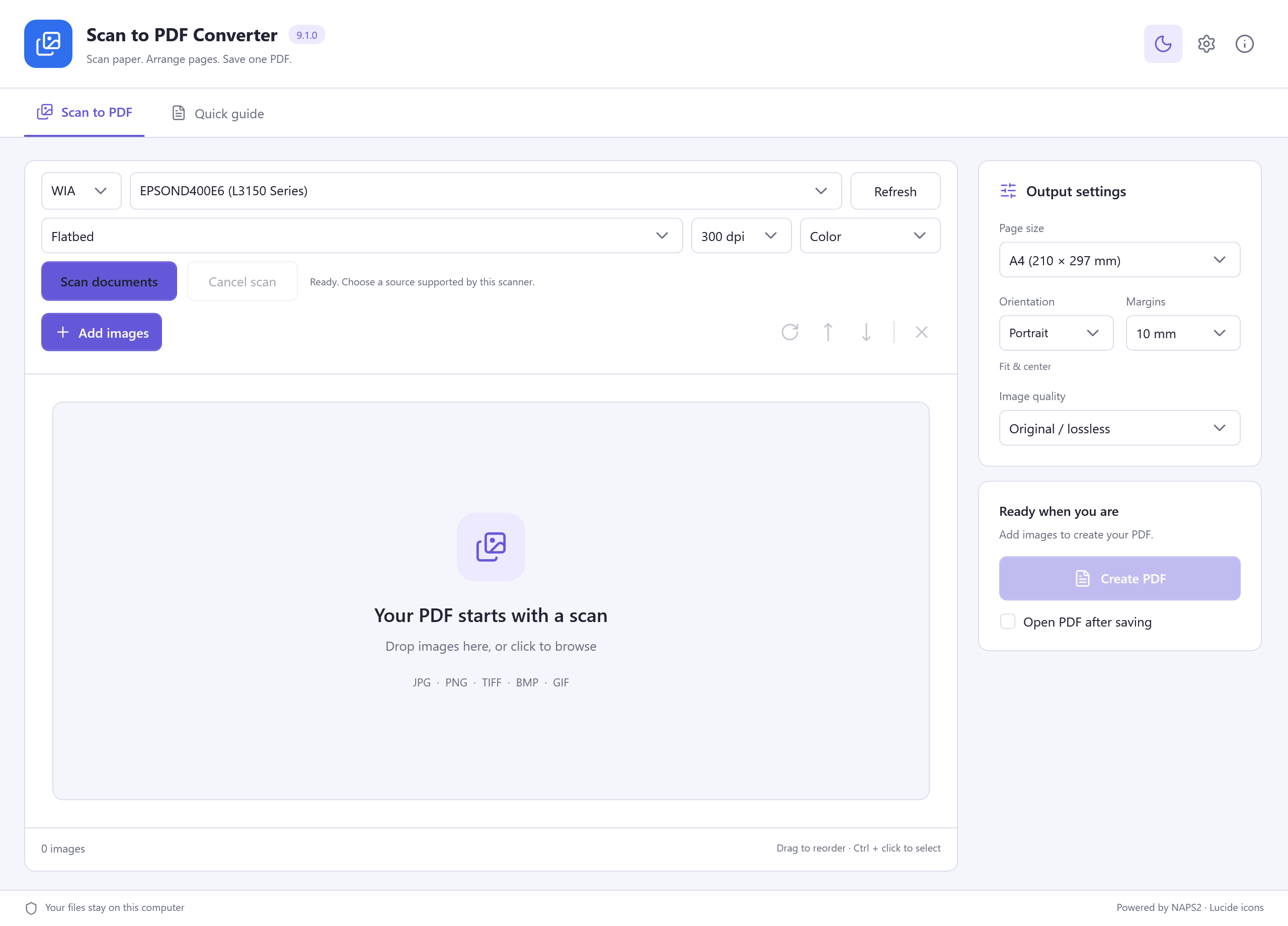Enable Open PDF after saving checkbox

click(x=1007, y=622)
